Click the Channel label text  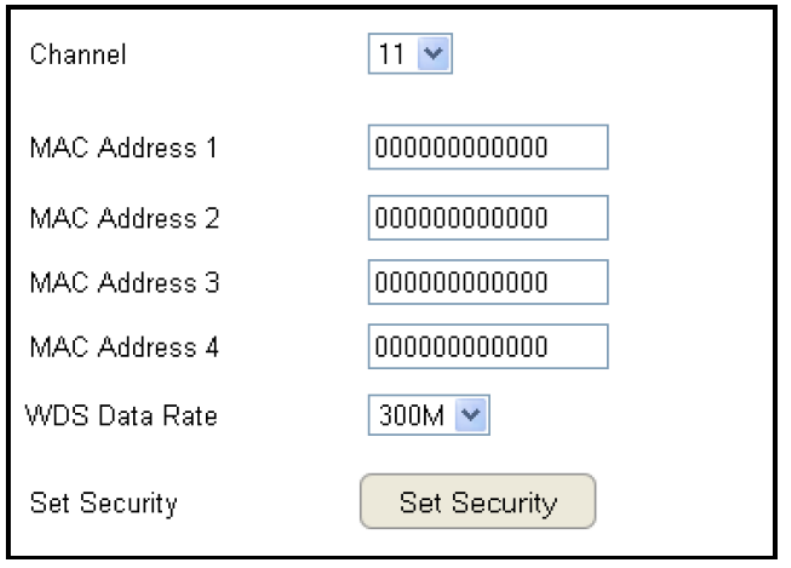point(79,57)
